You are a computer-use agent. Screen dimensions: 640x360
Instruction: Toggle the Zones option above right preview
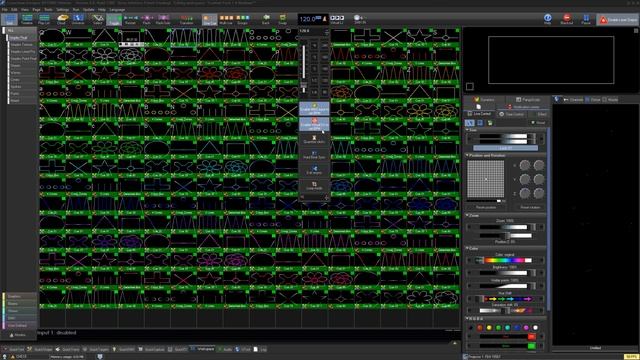tap(593, 100)
